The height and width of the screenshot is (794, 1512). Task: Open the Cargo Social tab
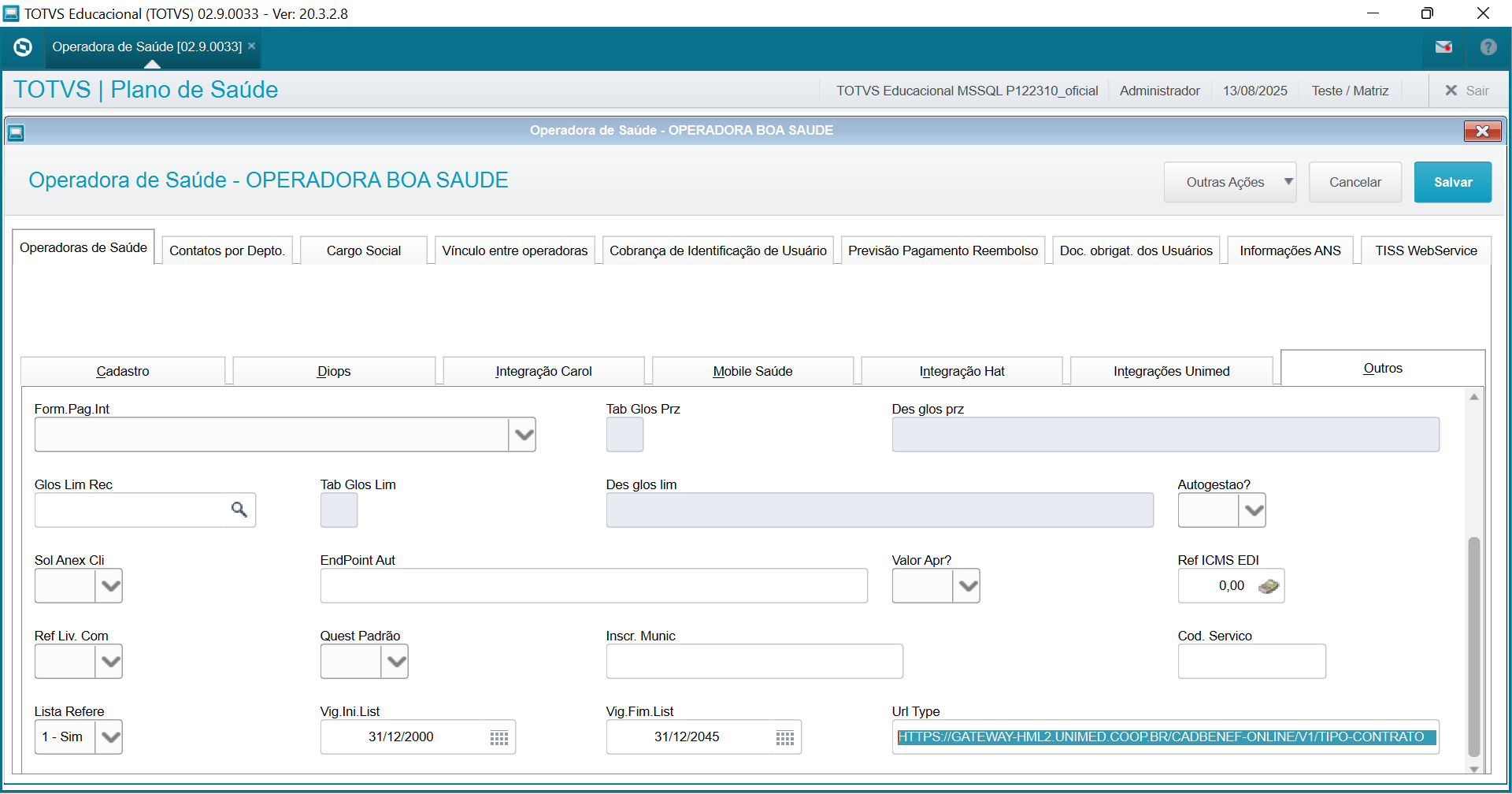pyautogui.click(x=364, y=250)
